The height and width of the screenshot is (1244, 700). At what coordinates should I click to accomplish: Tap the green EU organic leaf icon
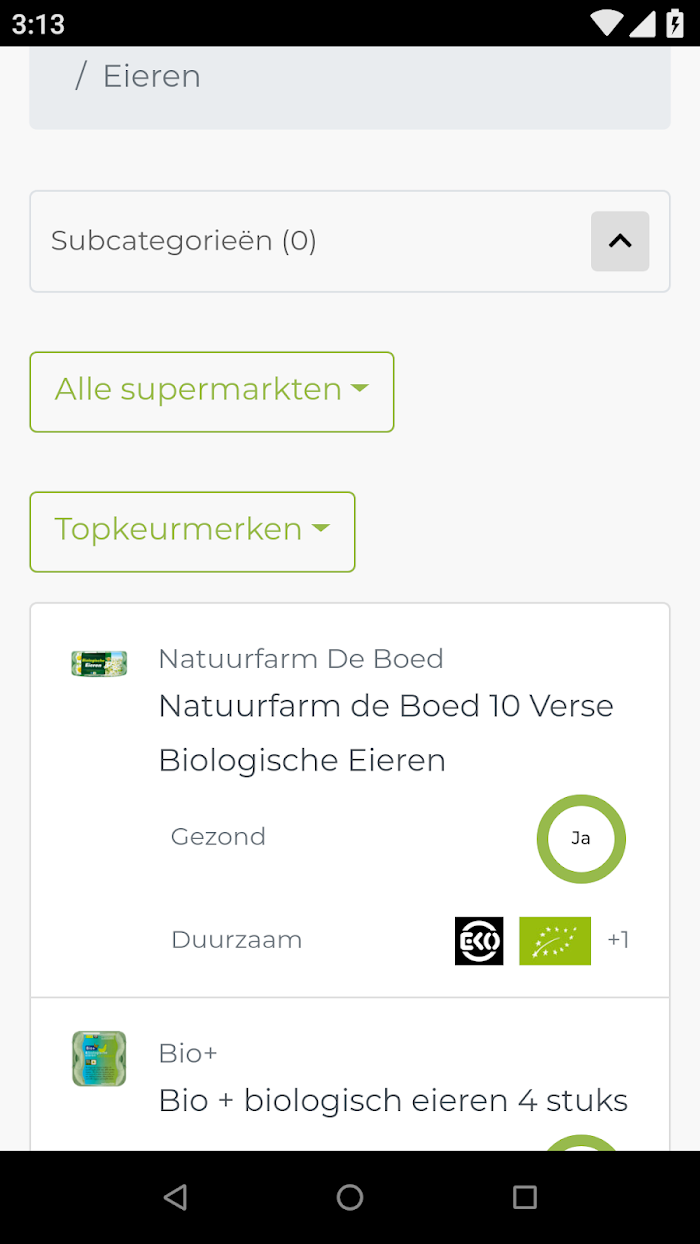555,941
